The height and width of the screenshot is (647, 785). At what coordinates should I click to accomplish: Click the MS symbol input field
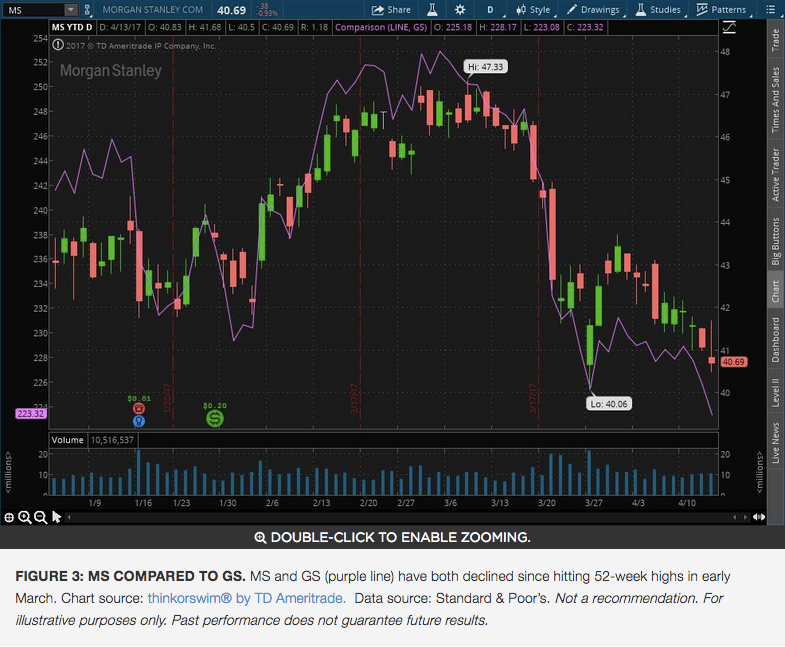point(34,10)
